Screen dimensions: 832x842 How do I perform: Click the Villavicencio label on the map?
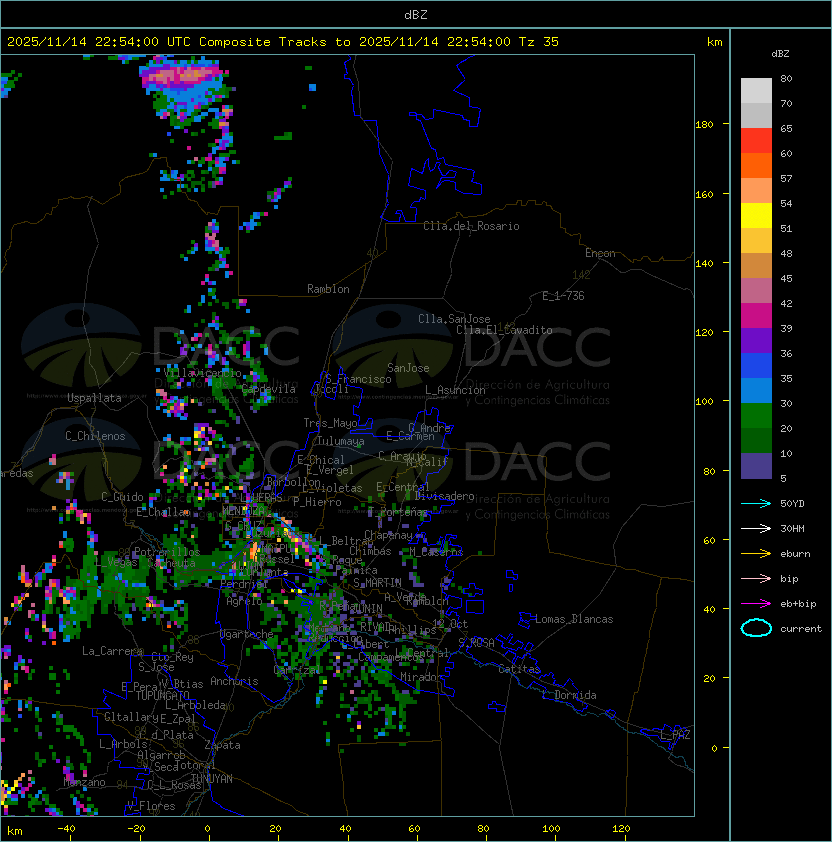point(202,373)
